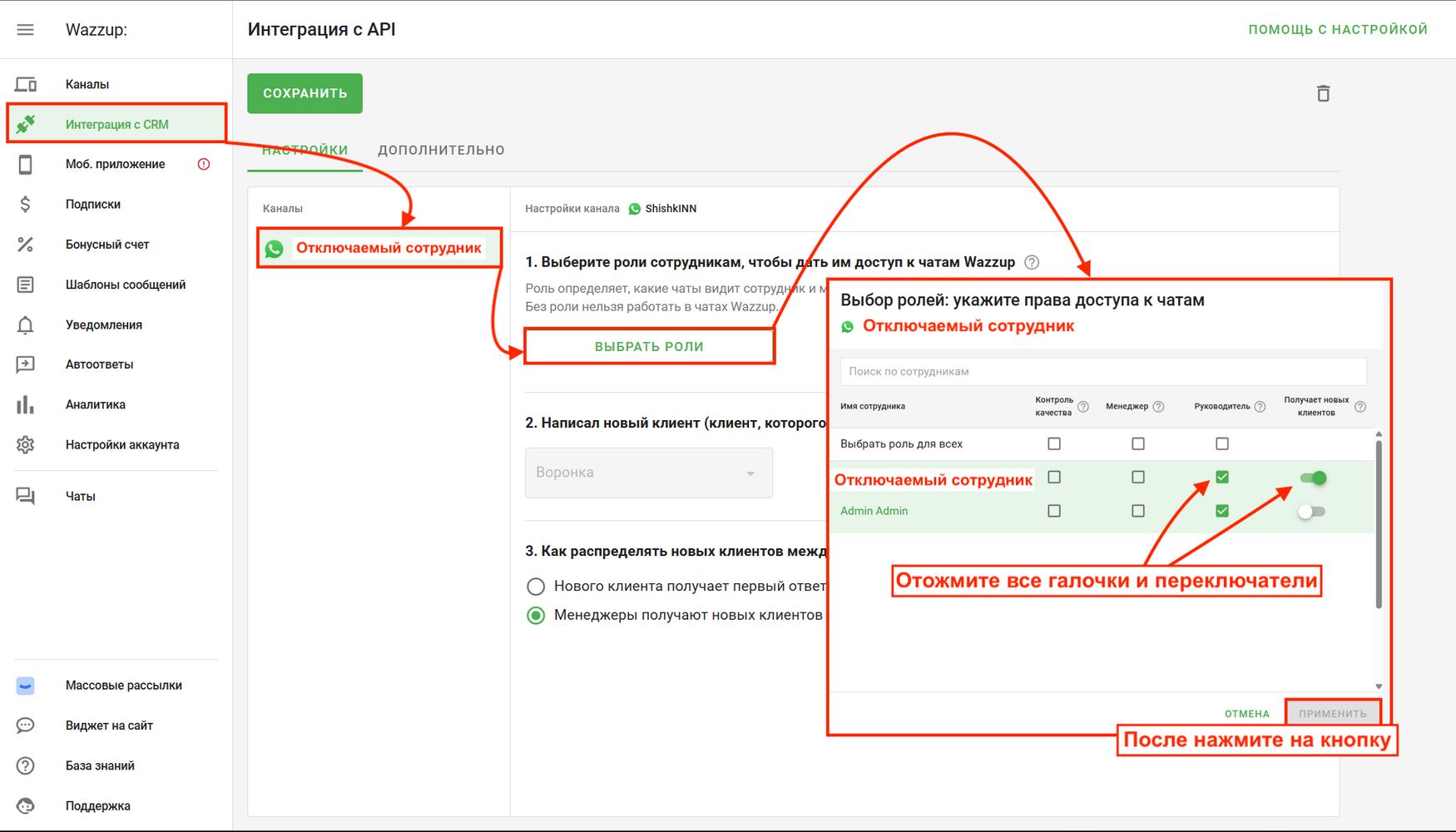Click the Chats icon in sidebar
The width and height of the screenshot is (1456, 832).
coord(26,497)
